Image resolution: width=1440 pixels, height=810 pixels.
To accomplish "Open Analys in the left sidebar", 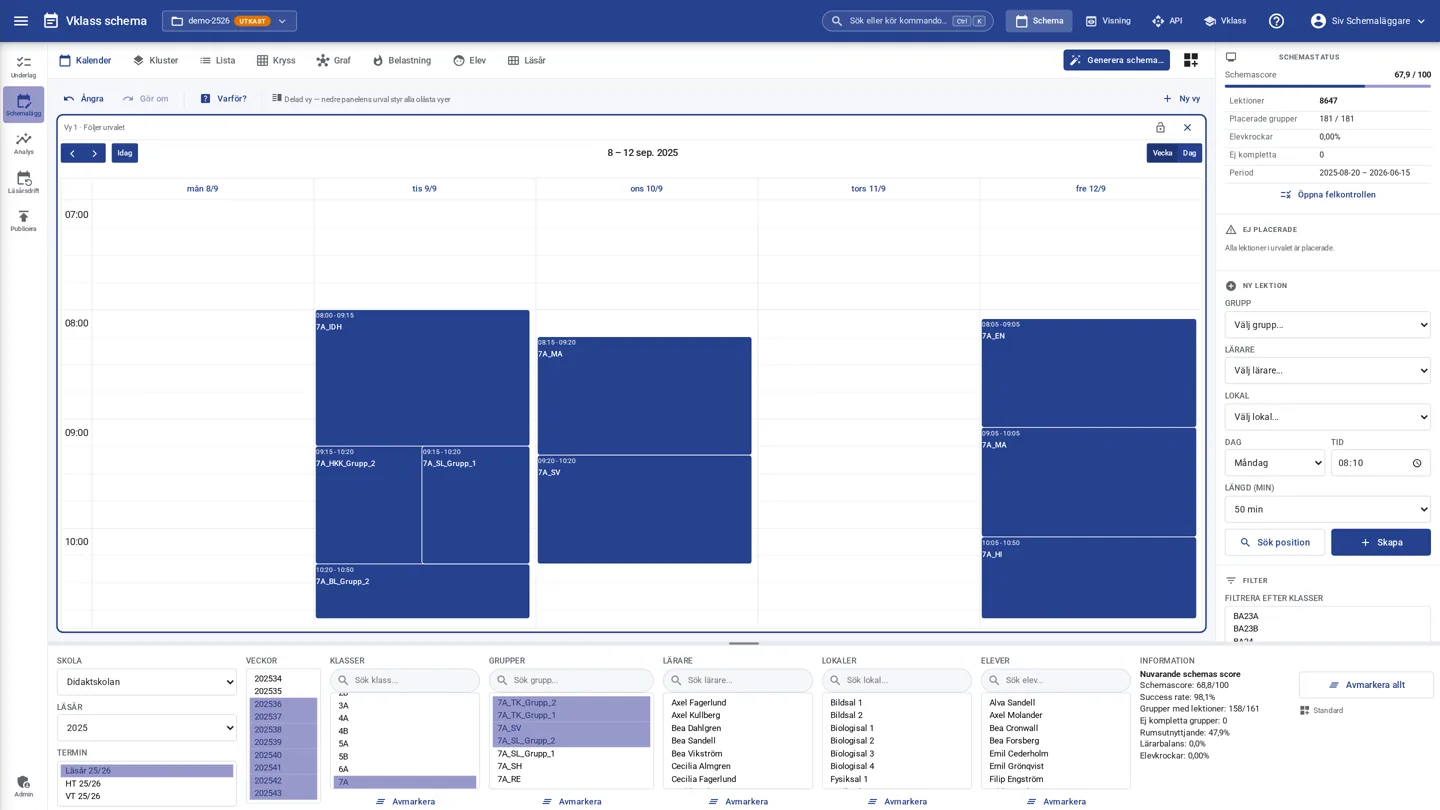I will (23, 144).
